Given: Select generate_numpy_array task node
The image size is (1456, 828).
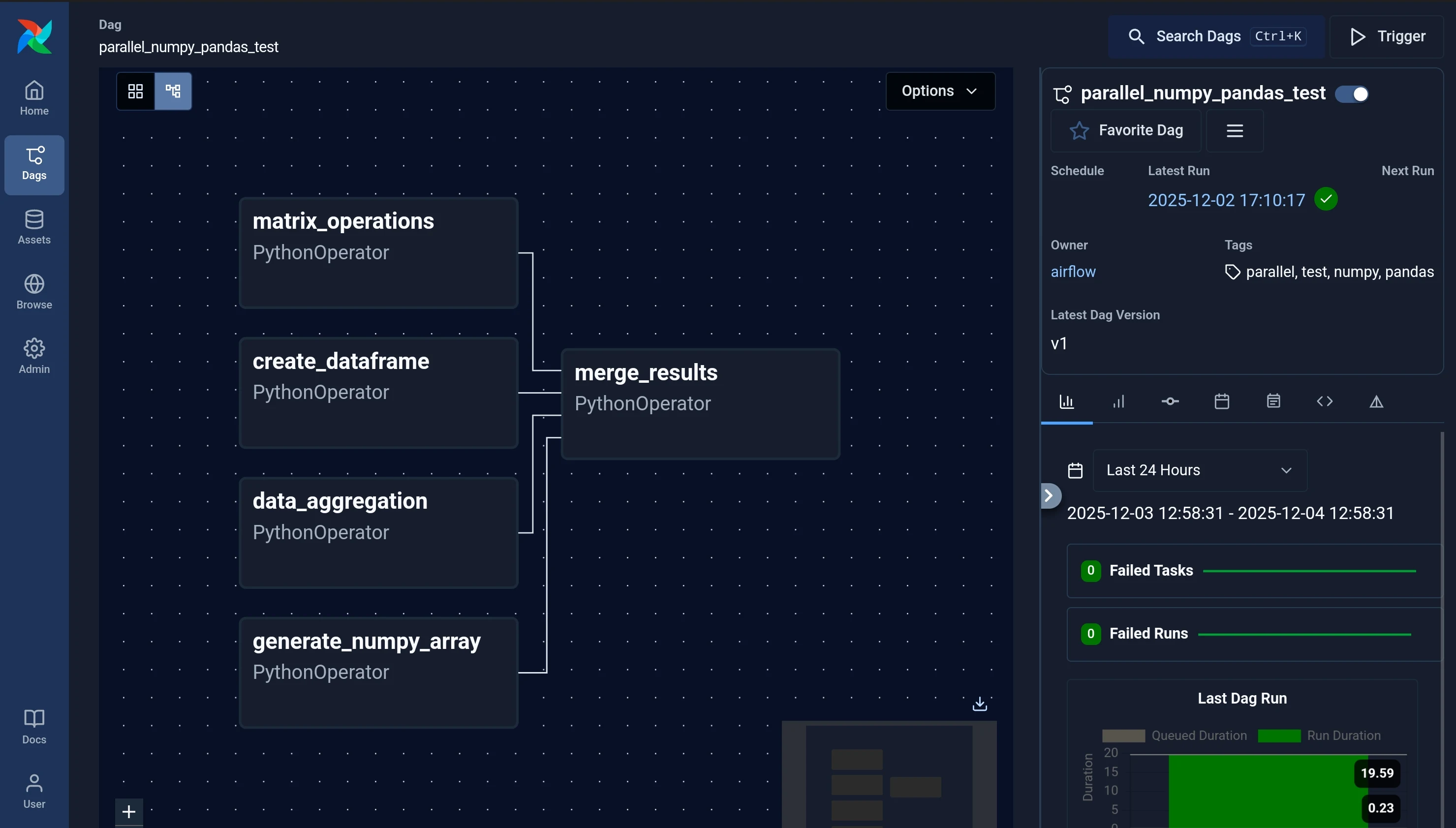Looking at the screenshot, I should pyautogui.click(x=378, y=672).
